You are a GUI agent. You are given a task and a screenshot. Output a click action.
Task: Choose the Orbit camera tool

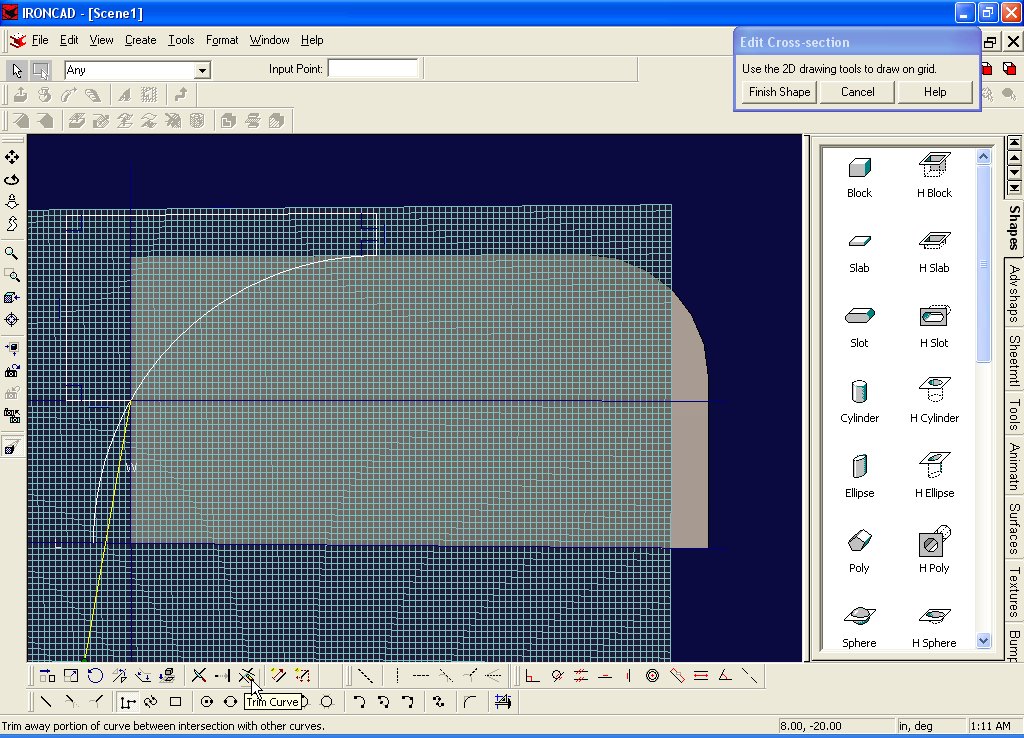12,180
